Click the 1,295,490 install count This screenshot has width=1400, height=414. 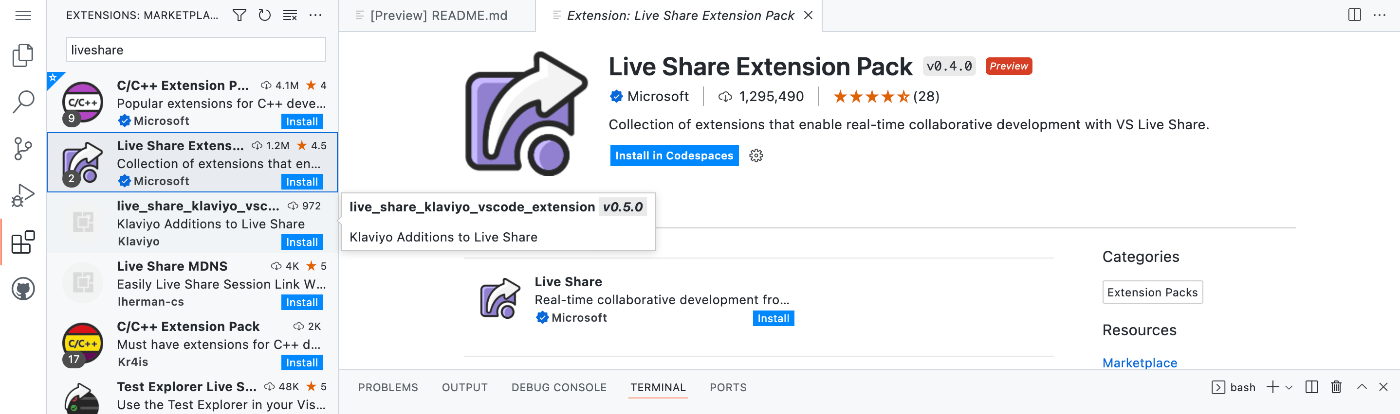pos(761,96)
